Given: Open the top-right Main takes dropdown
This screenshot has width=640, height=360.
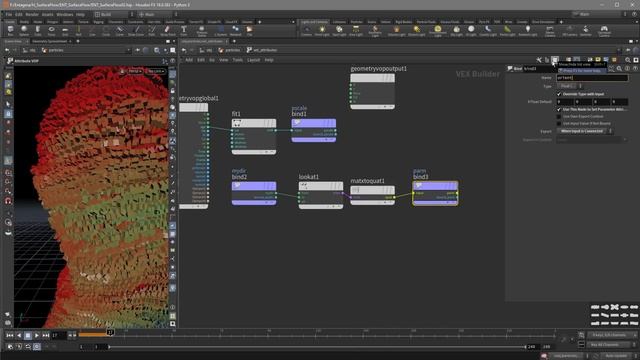Looking at the screenshot, I should (599, 14).
